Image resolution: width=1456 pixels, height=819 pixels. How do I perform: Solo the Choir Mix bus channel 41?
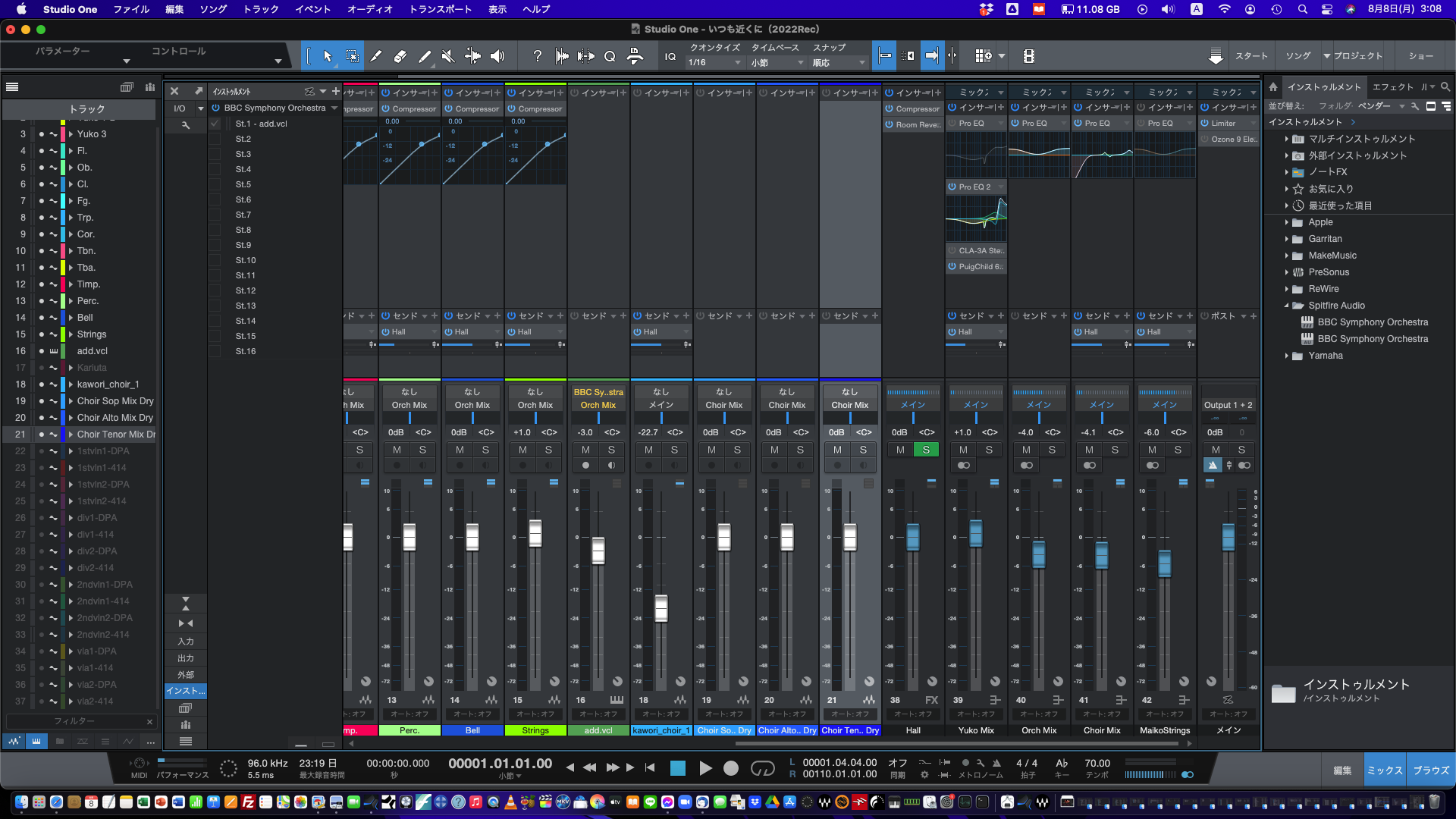tap(1115, 450)
